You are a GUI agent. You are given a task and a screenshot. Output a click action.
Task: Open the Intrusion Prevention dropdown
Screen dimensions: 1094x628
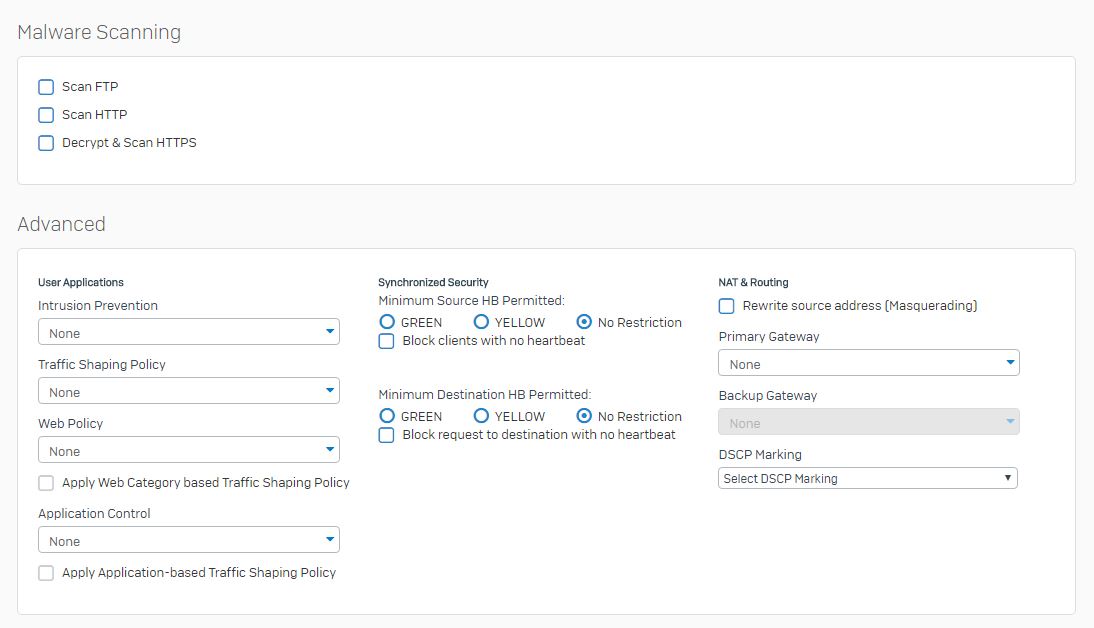(x=188, y=332)
